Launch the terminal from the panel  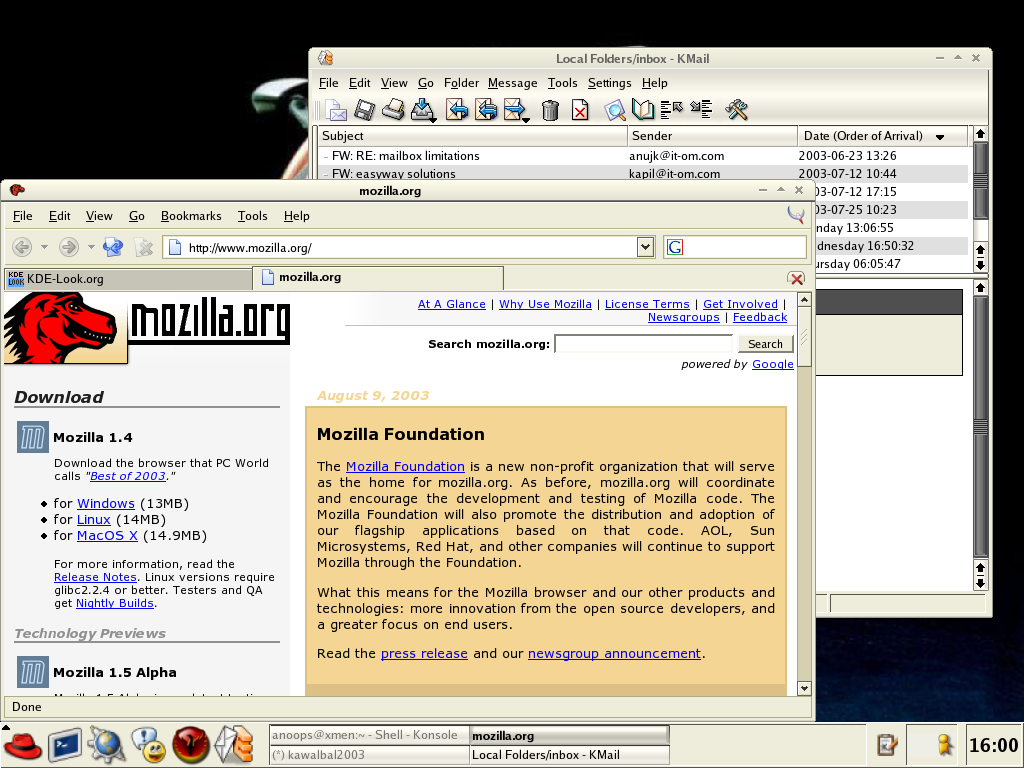tap(65, 745)
